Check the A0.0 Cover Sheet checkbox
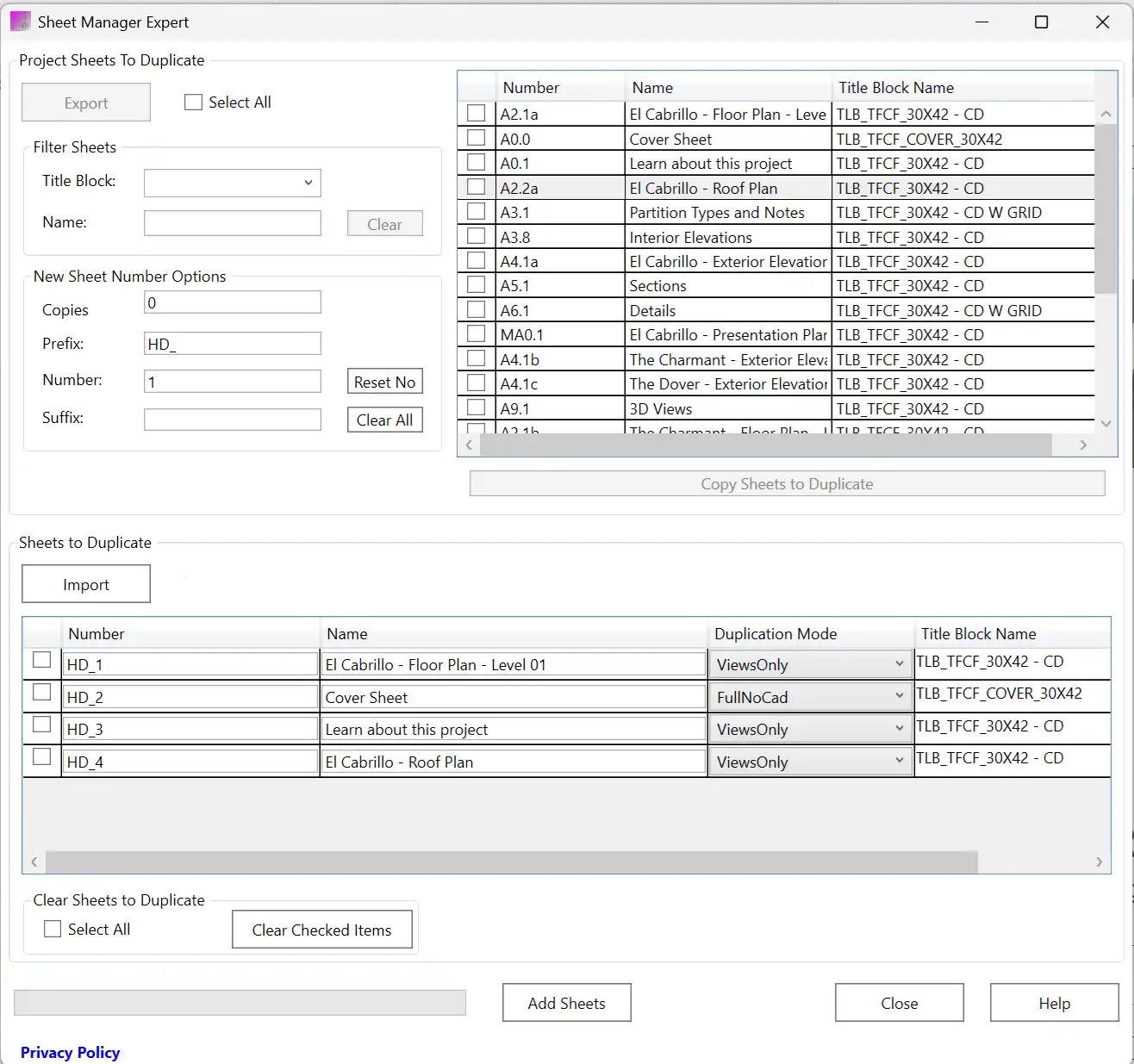Image resolution: width=1134 pixels, height=1064 pixels. [476, 138]
